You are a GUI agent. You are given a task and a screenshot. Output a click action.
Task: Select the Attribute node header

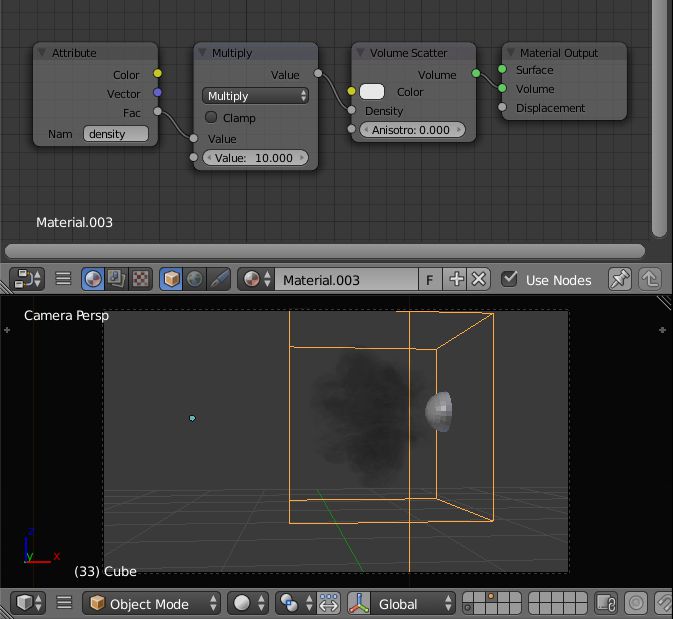point(96,52)
